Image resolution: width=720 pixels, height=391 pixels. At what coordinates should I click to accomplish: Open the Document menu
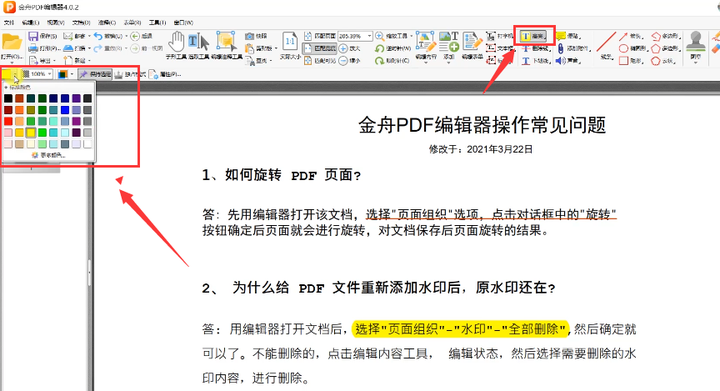coord(81,22)
